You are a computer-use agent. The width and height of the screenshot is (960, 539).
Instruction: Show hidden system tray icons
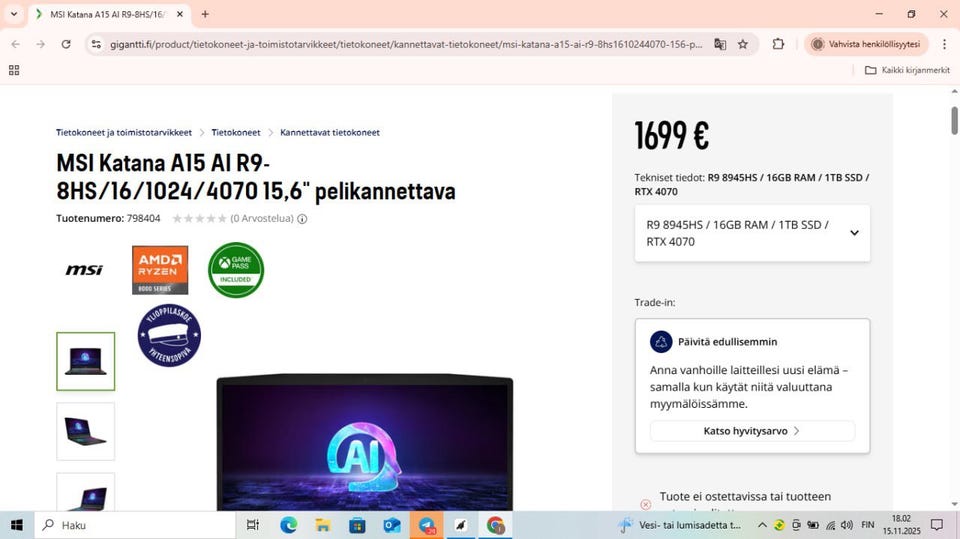point(762,525)
